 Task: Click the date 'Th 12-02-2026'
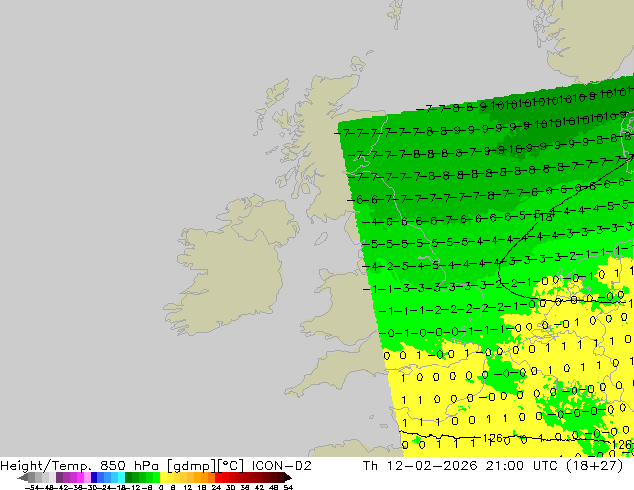coord(420,465)
